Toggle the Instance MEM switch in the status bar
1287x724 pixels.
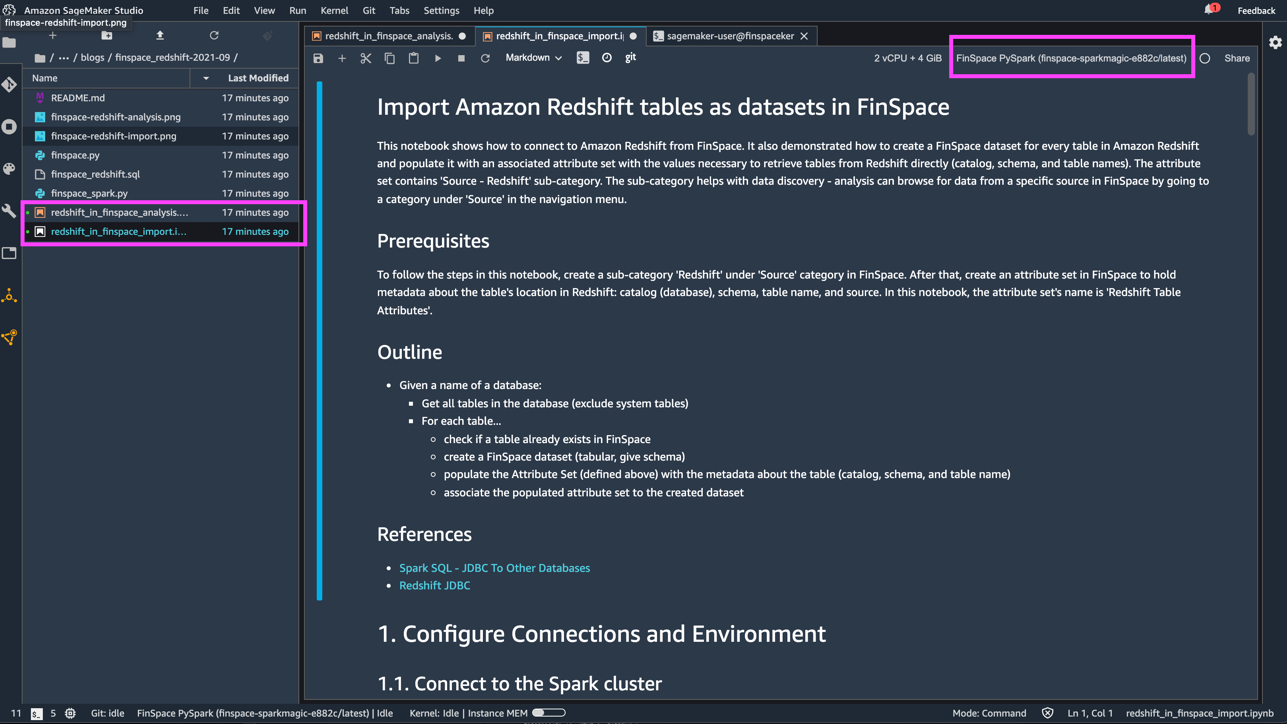click(x=548, y=713)
